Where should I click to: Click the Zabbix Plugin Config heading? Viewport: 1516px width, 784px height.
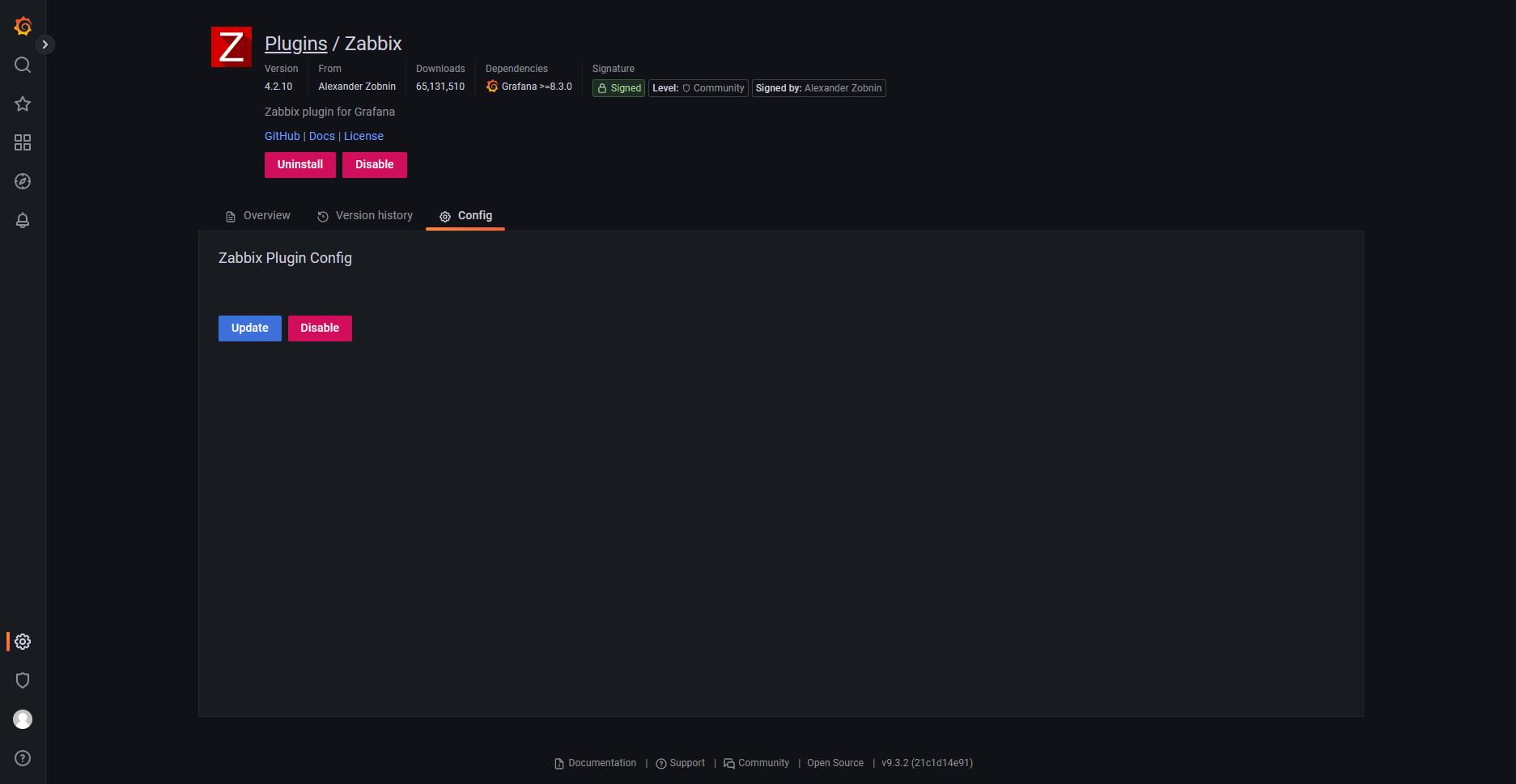click(285, 258)
